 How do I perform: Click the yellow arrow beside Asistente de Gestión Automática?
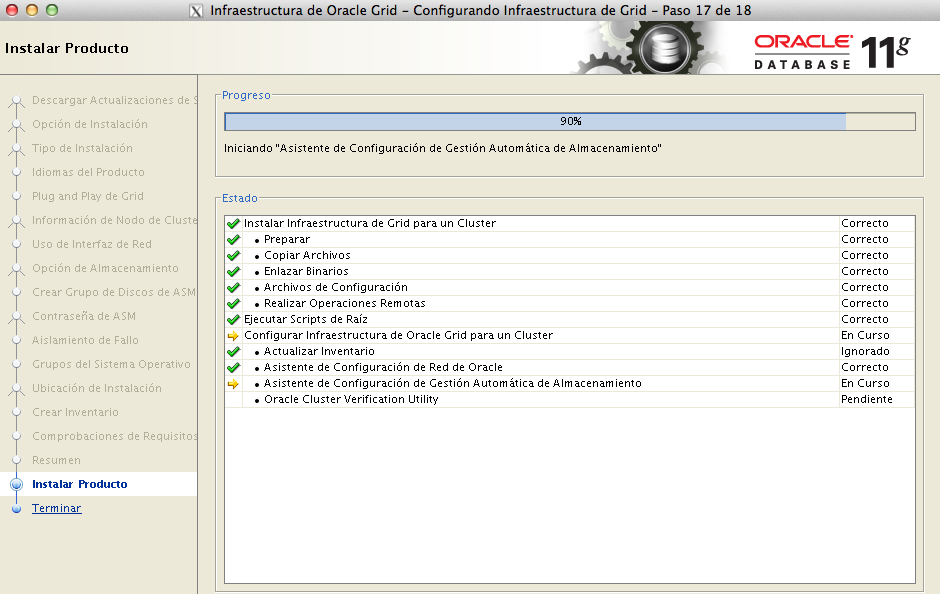point(233,384)
